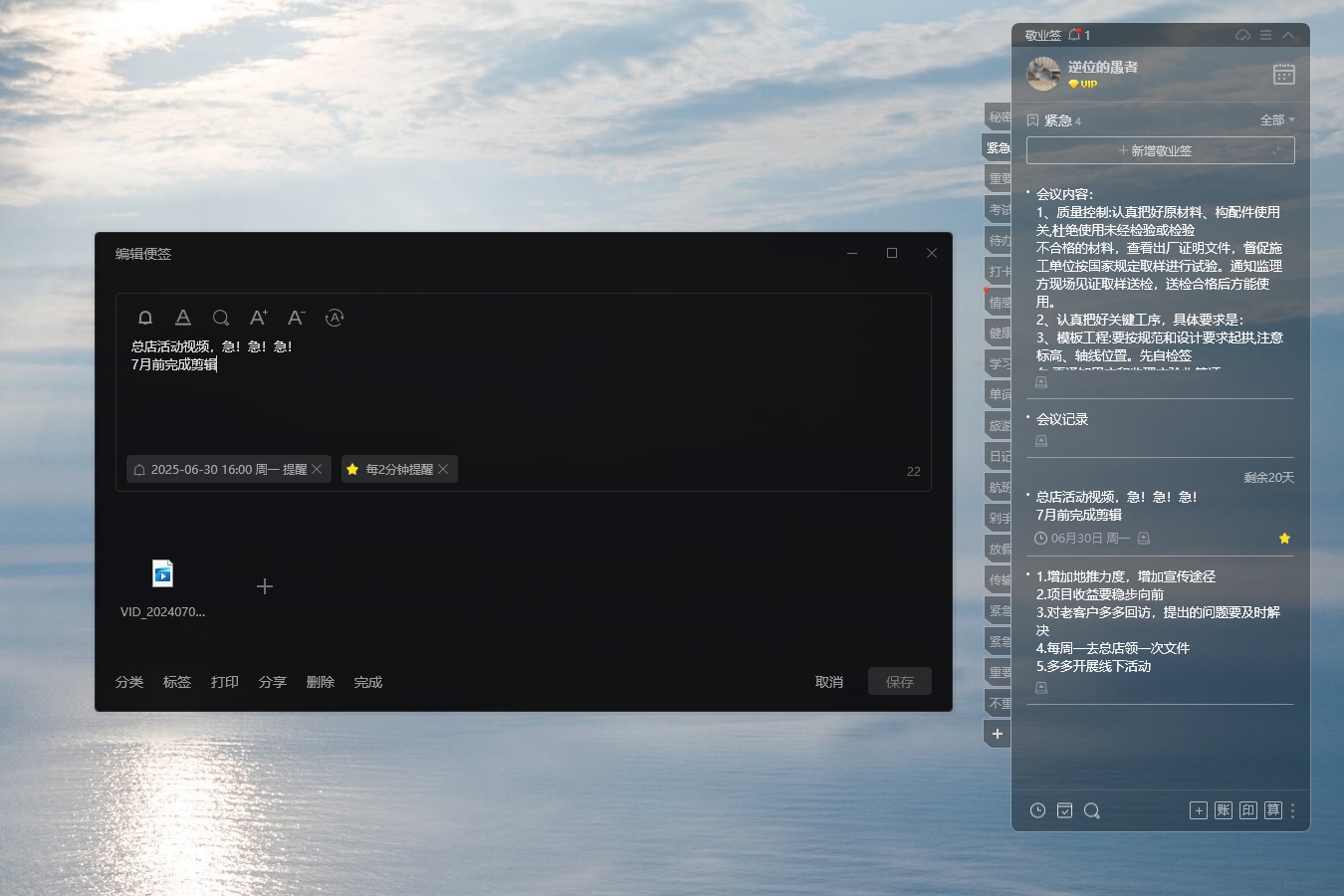Screen dimensions: 1344x896
Task: Click the 新增敬业签 button
Action: tap(1161, 150)
